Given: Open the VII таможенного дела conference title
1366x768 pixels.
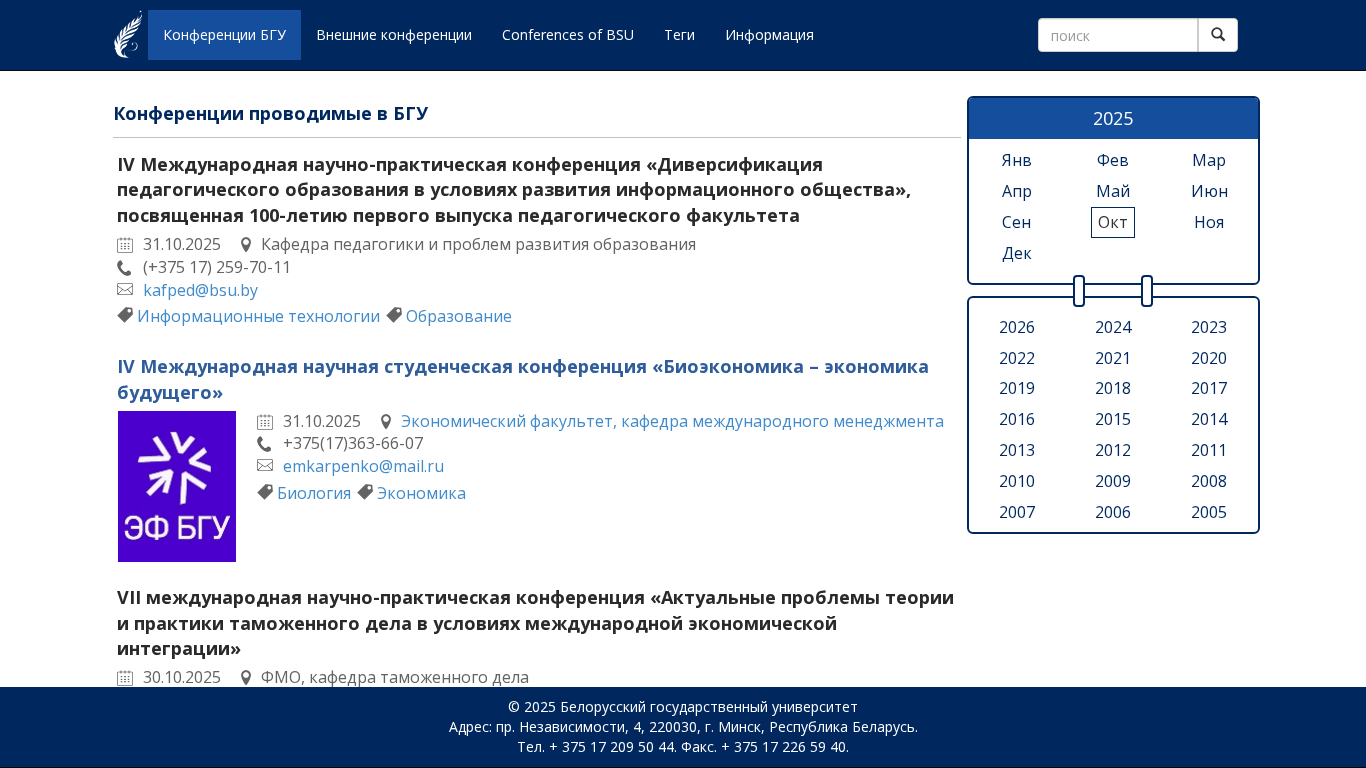Looking at the screenshot, I should tap(535, 623).
